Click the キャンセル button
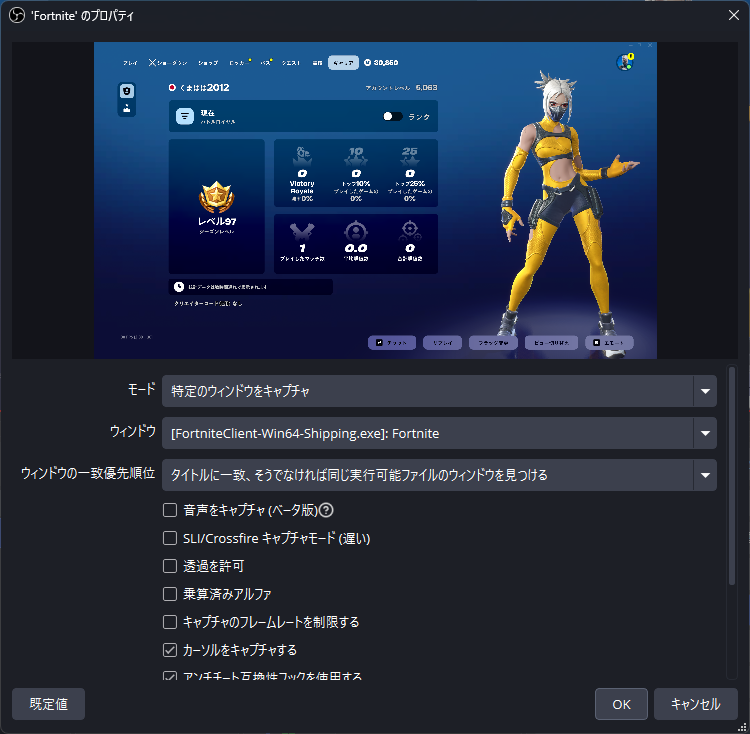 coord(695,704)
